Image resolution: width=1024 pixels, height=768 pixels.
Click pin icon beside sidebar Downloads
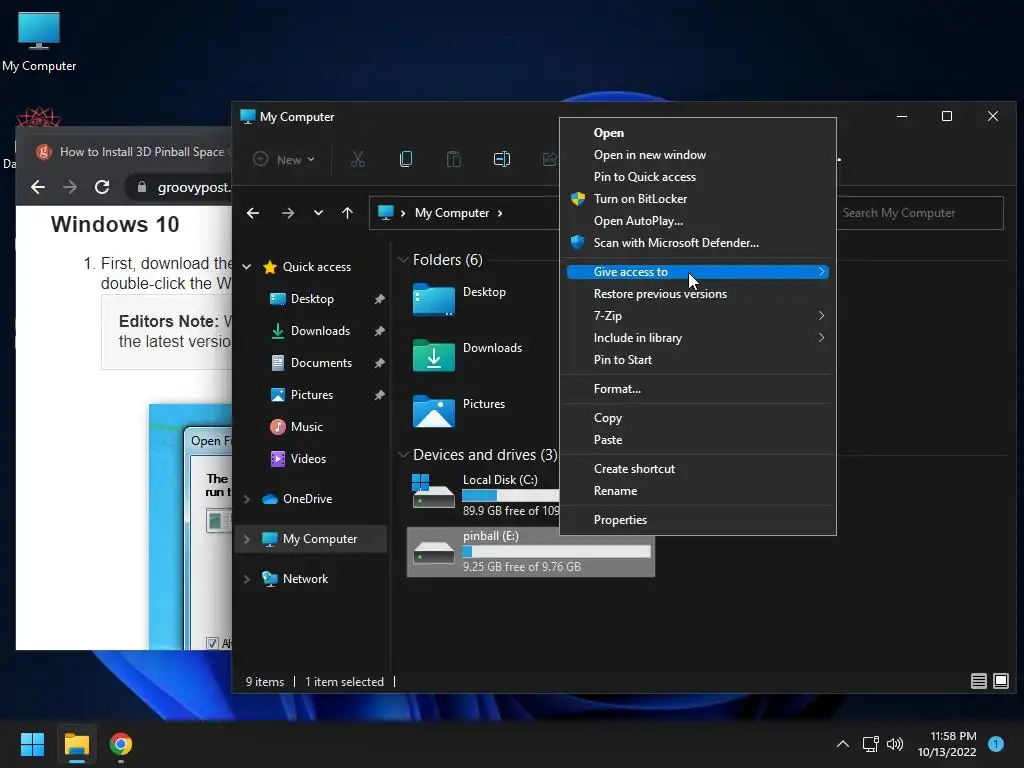coord(379,331)
